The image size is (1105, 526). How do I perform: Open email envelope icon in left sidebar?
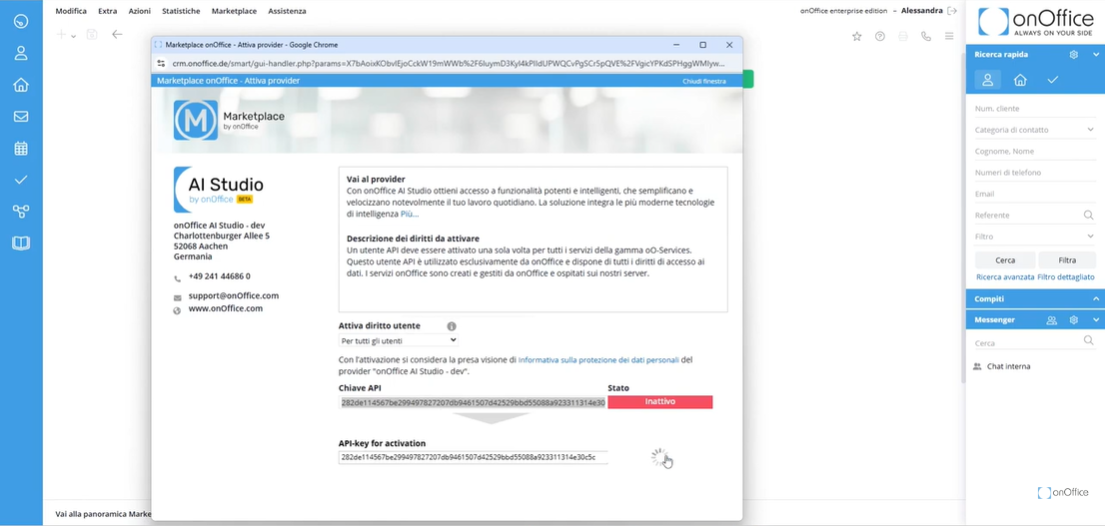point(21,116)
